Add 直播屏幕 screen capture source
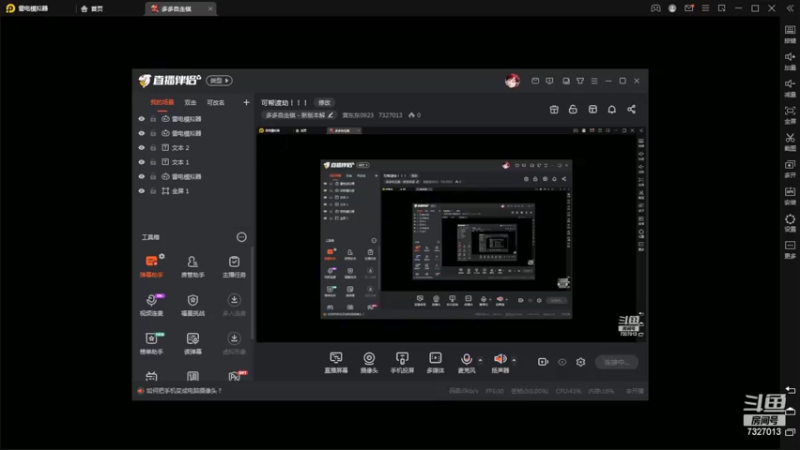800x450 pixels. click(x=336, y=362)
